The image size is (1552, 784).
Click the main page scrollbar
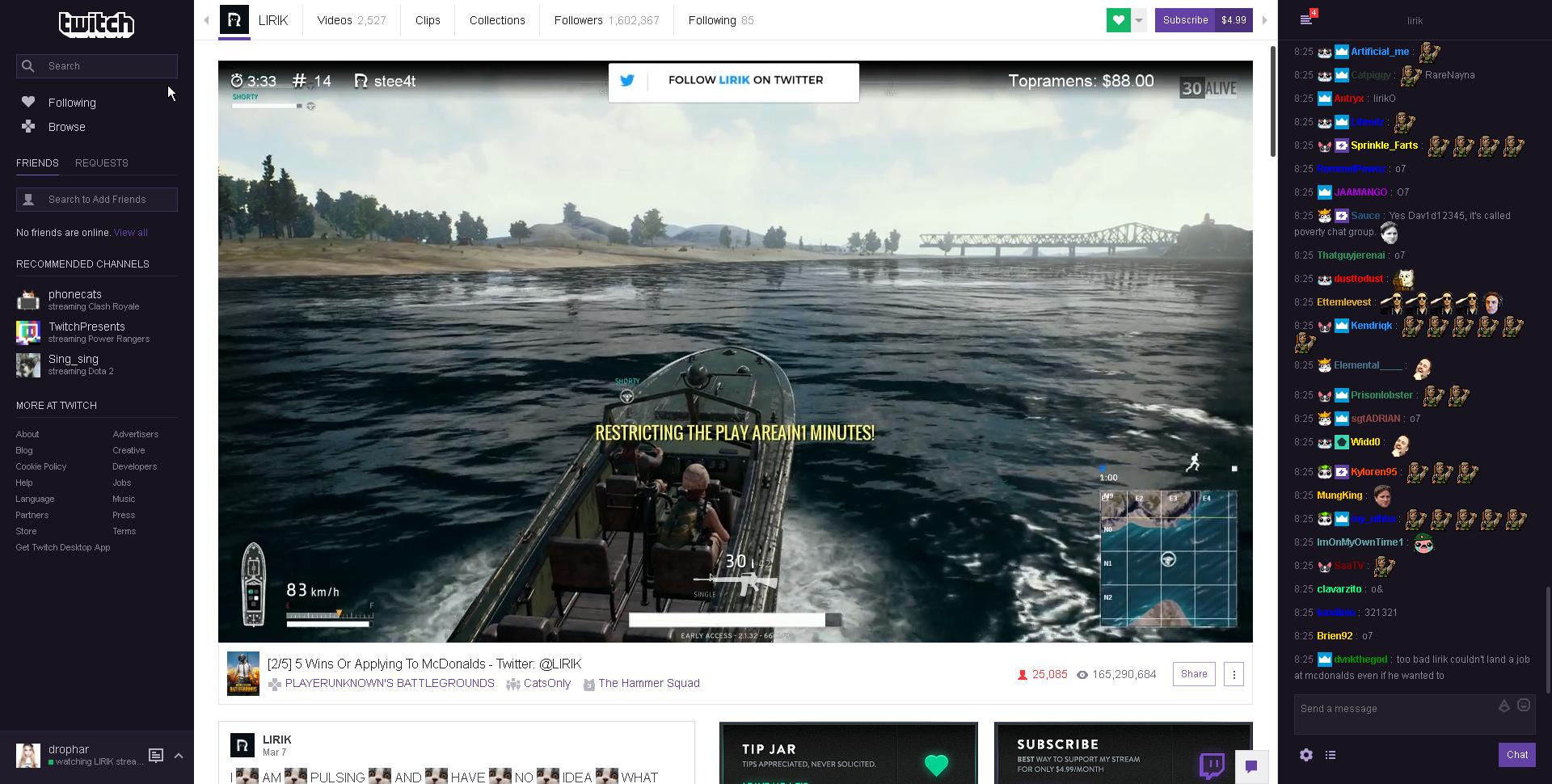pos(1273,101)
